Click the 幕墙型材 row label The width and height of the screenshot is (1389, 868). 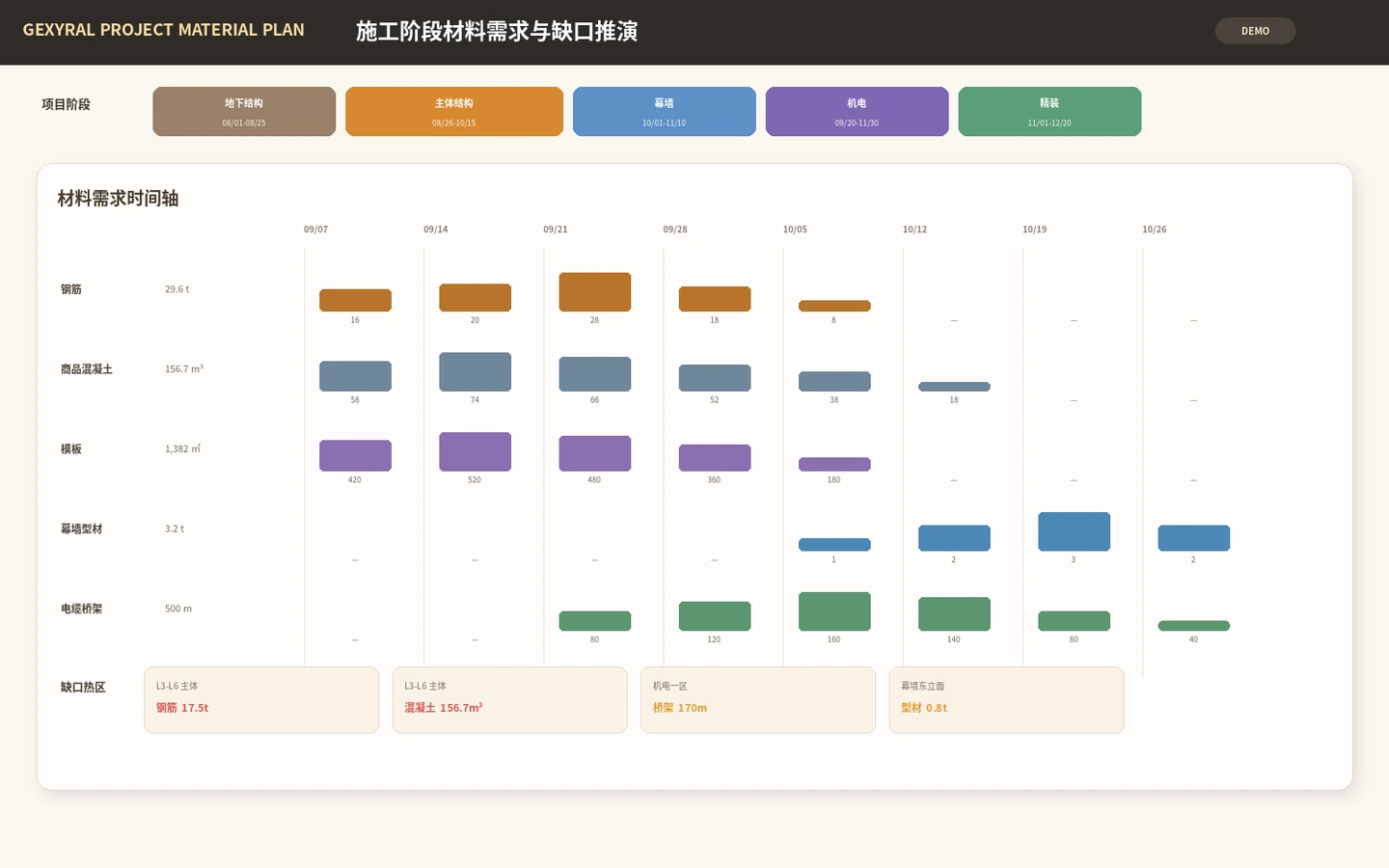(82, 529)
